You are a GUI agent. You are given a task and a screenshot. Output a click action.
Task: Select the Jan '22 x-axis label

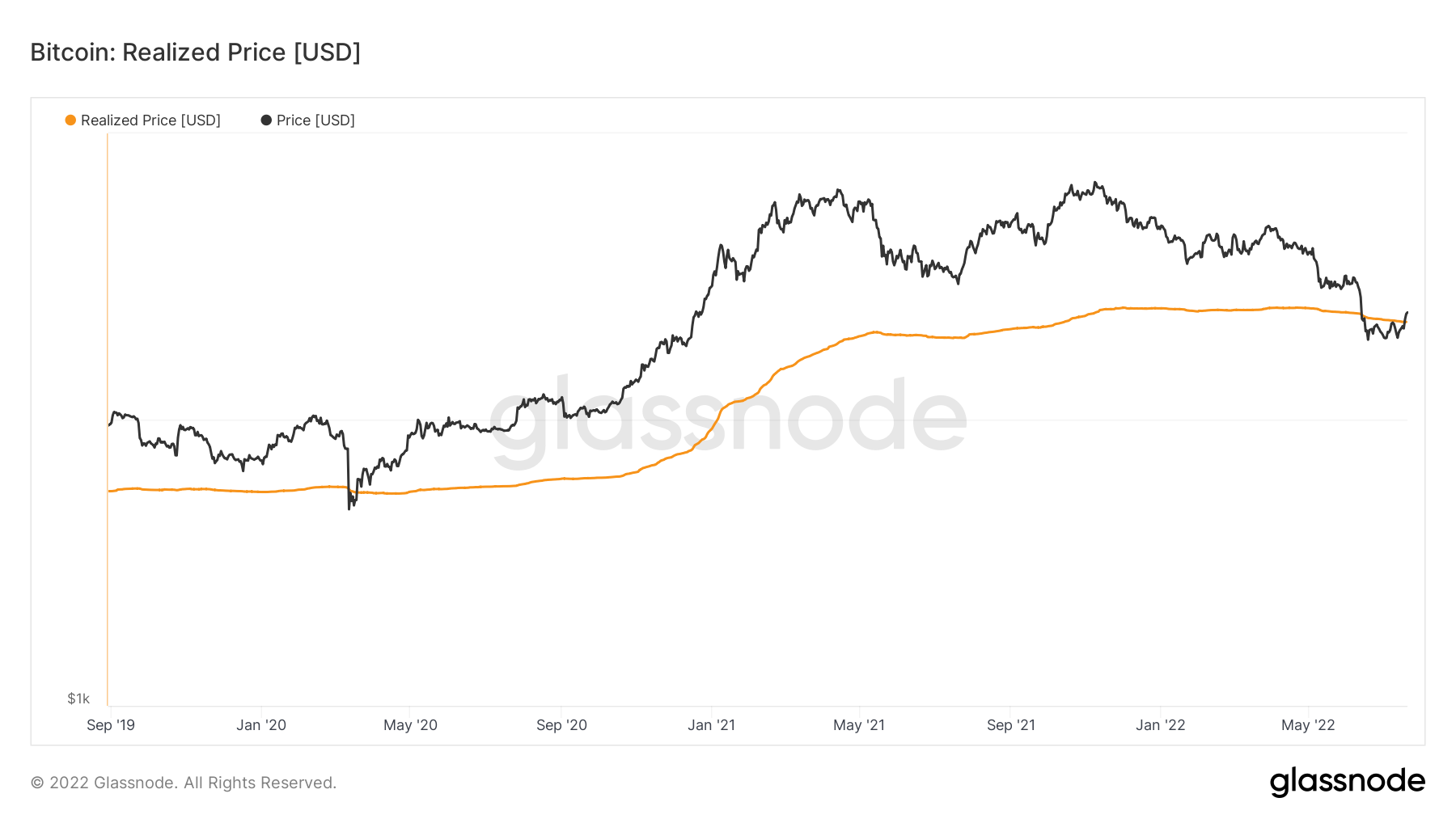[1160, 725]
